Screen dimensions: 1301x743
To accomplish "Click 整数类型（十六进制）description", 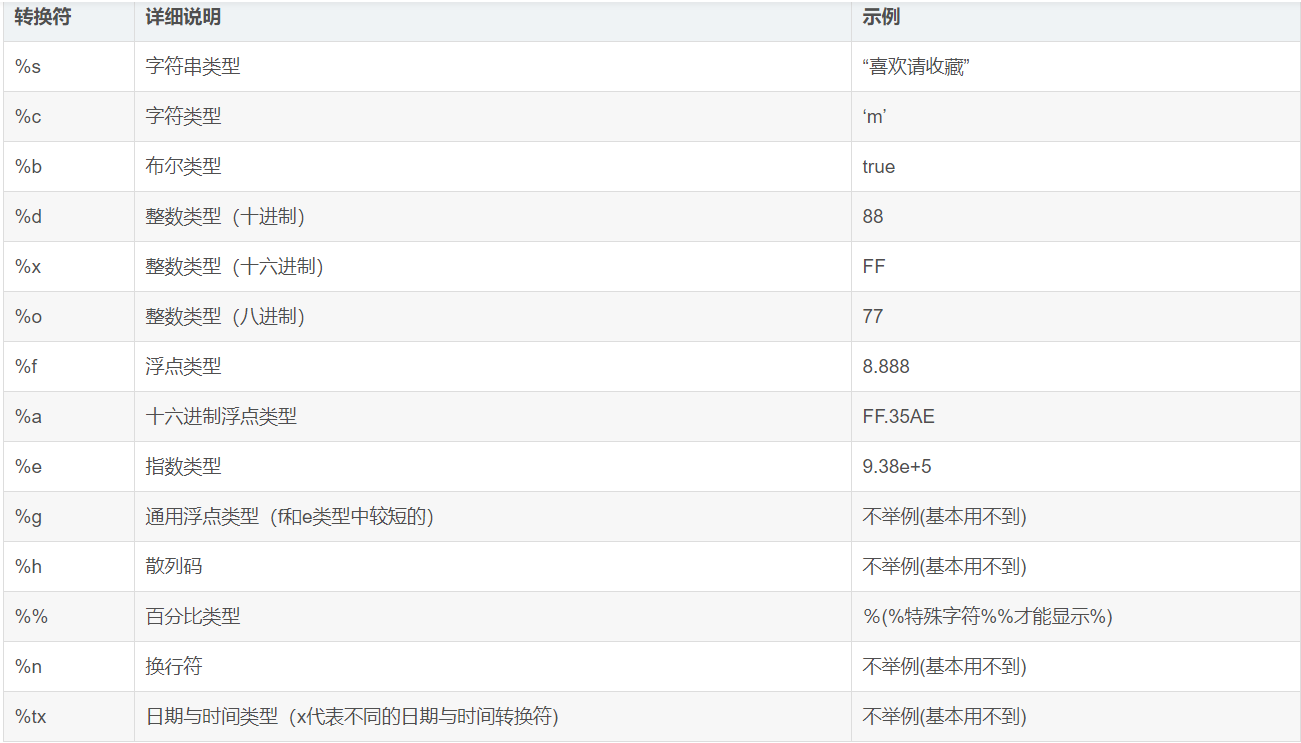I will (235, 267).
